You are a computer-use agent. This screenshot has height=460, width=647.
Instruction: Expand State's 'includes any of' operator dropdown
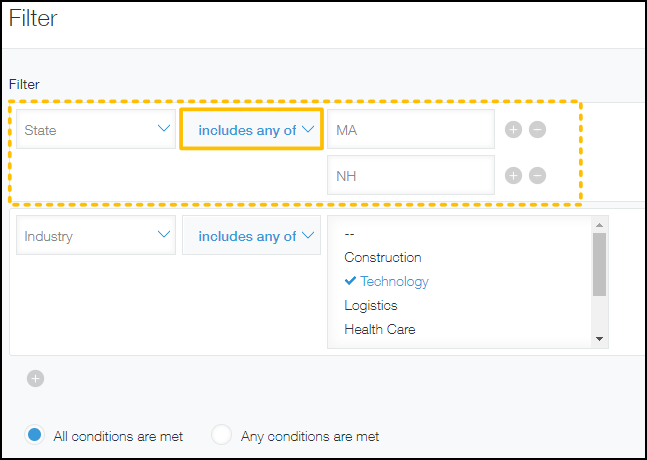(x=252, y=130)
